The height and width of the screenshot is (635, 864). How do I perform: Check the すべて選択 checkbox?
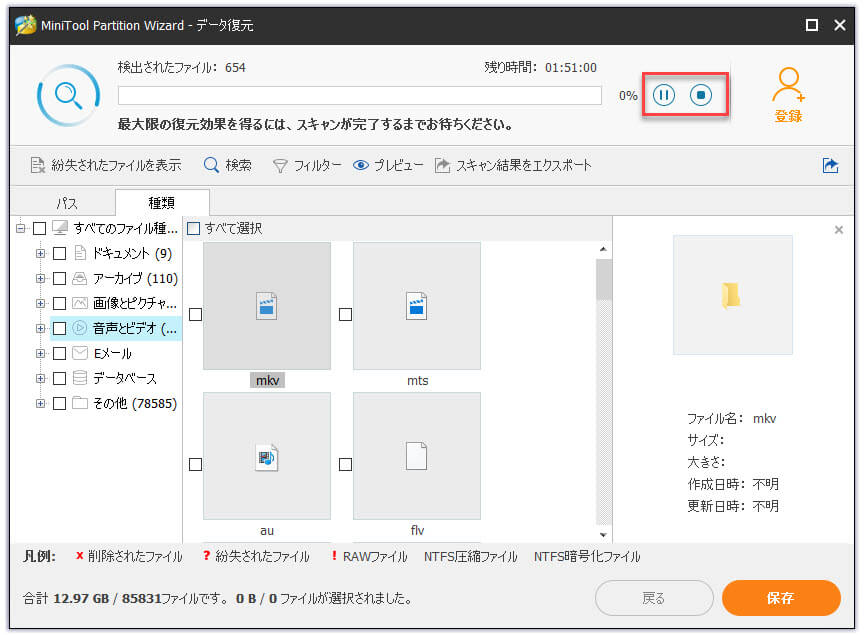click(x=194, y=229)
